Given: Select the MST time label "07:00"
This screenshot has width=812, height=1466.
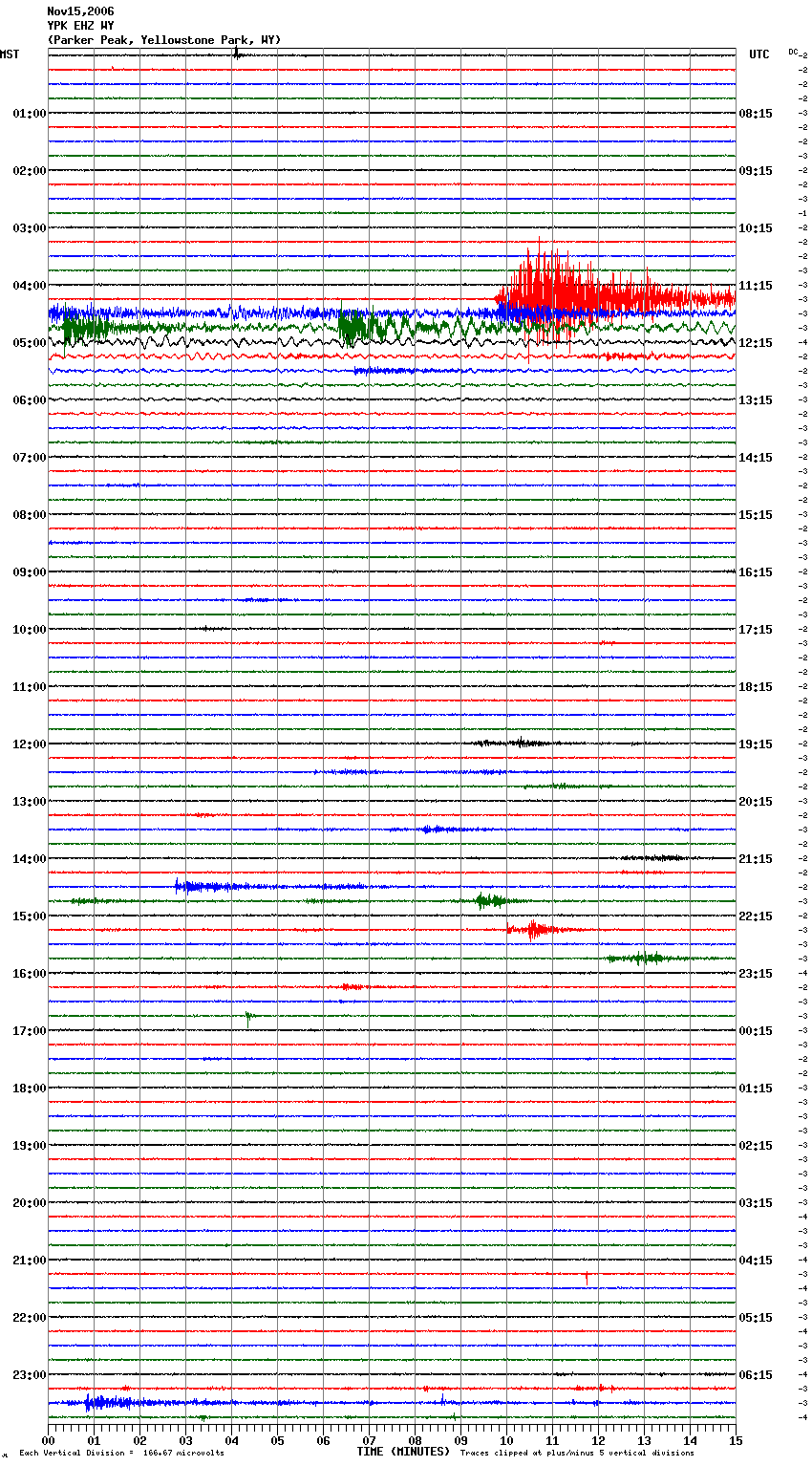Looking at the screenshot, I should click(x=30, y=458).
